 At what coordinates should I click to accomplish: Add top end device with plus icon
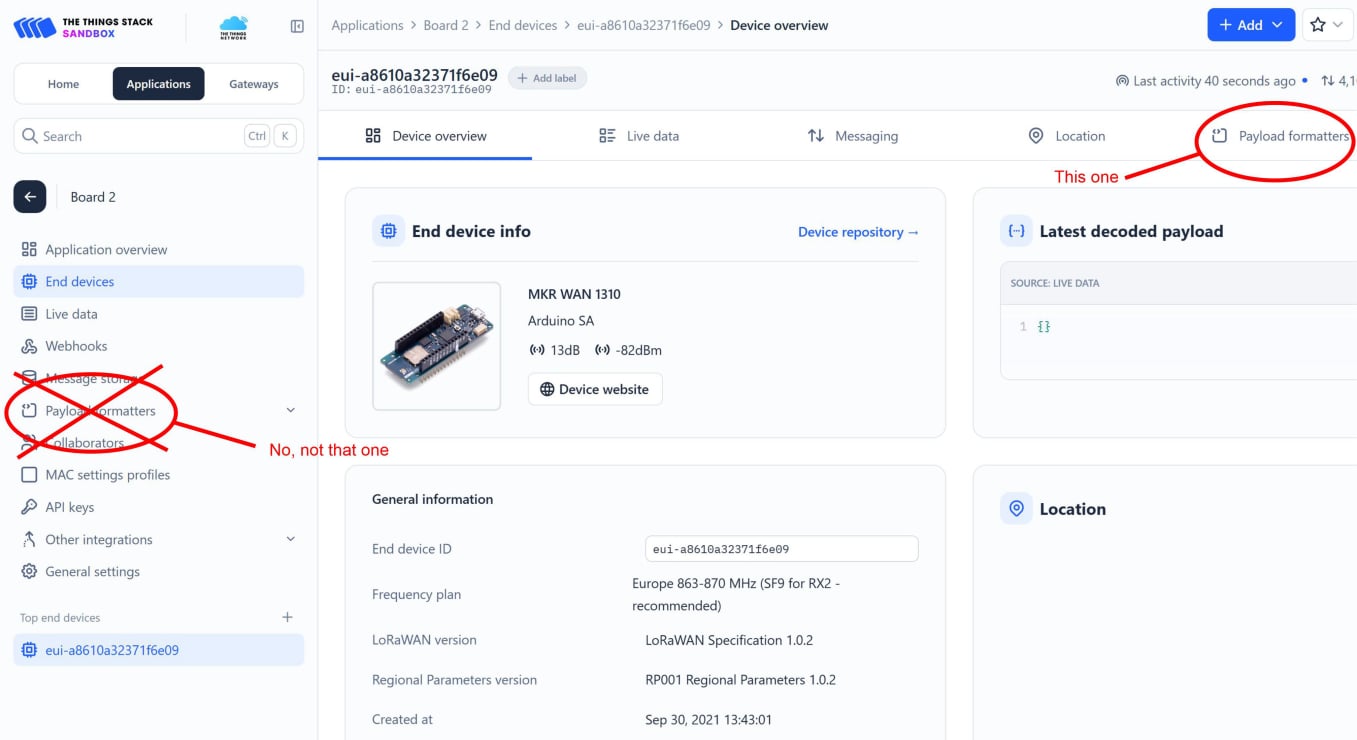point(287,617)
